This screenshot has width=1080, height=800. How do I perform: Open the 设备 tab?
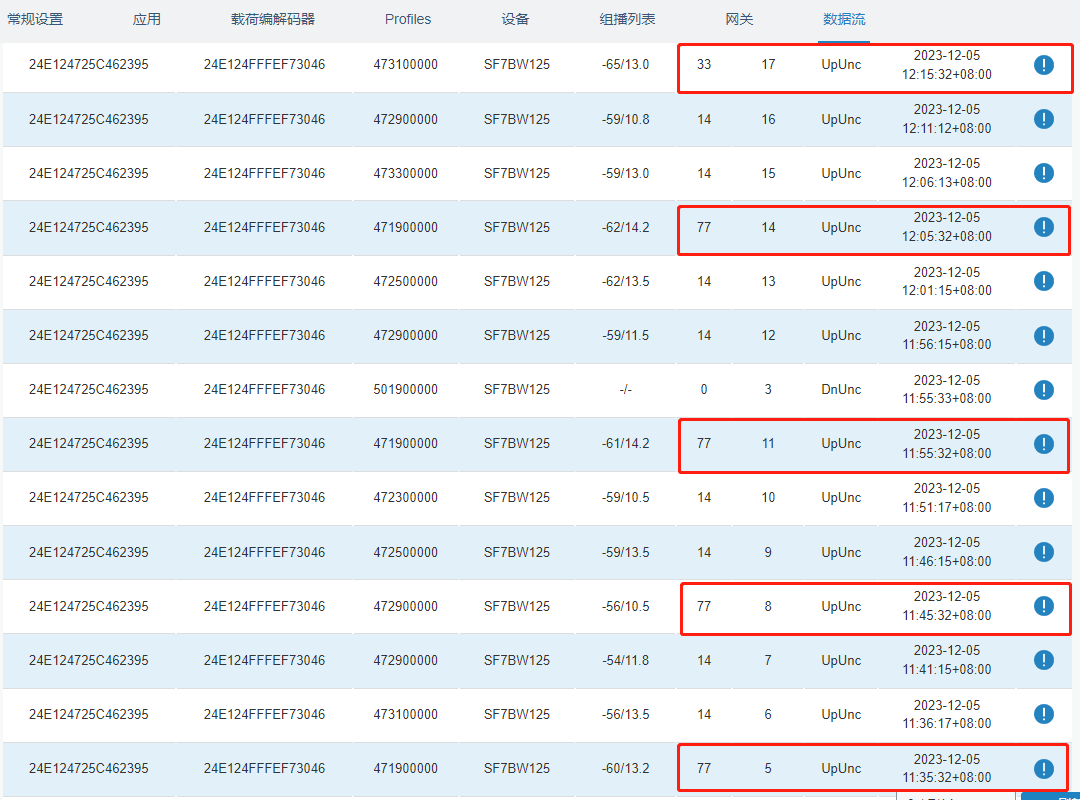point(515,19)
